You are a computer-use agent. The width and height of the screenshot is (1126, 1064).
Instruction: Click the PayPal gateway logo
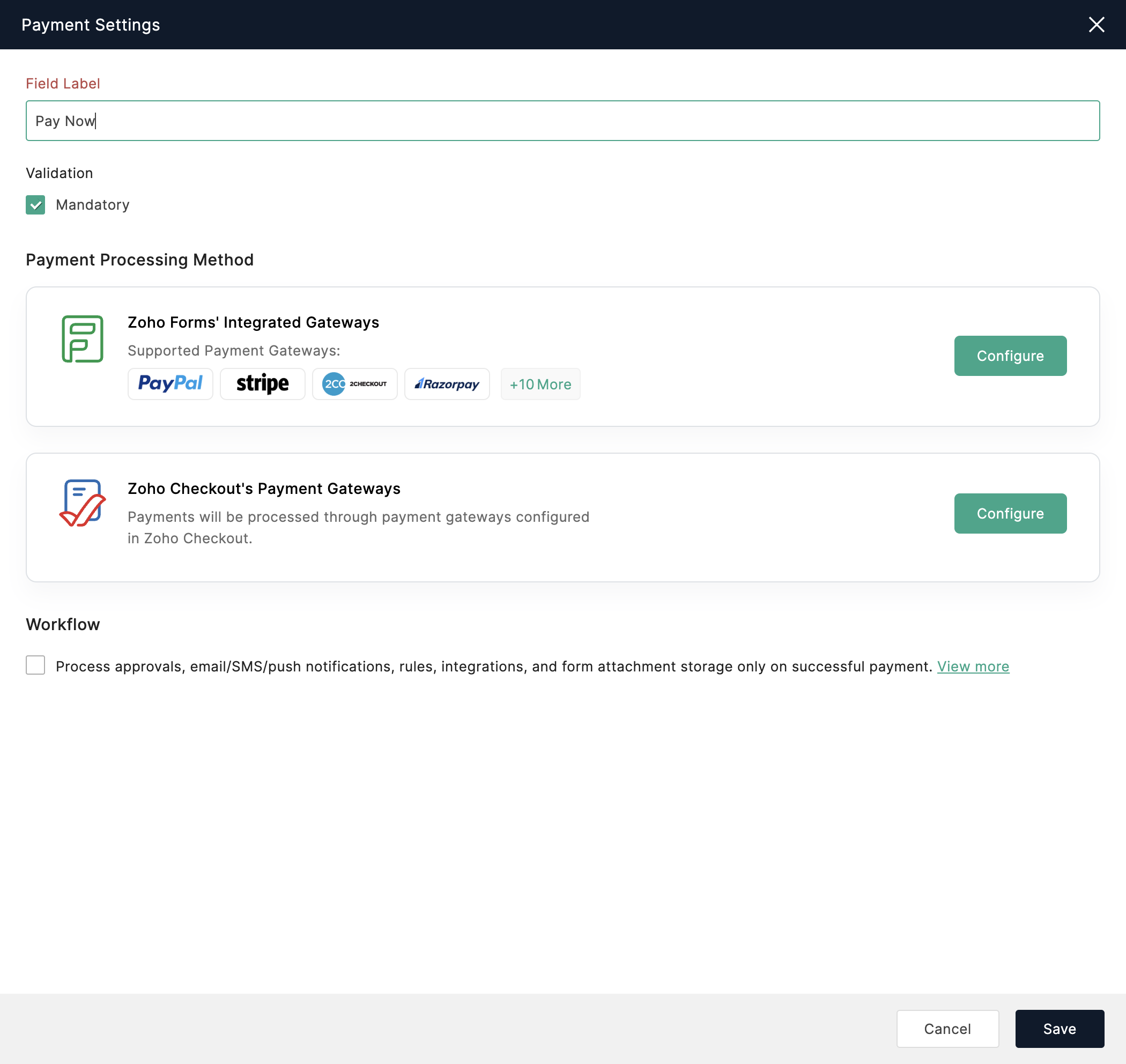pos(170,384)
